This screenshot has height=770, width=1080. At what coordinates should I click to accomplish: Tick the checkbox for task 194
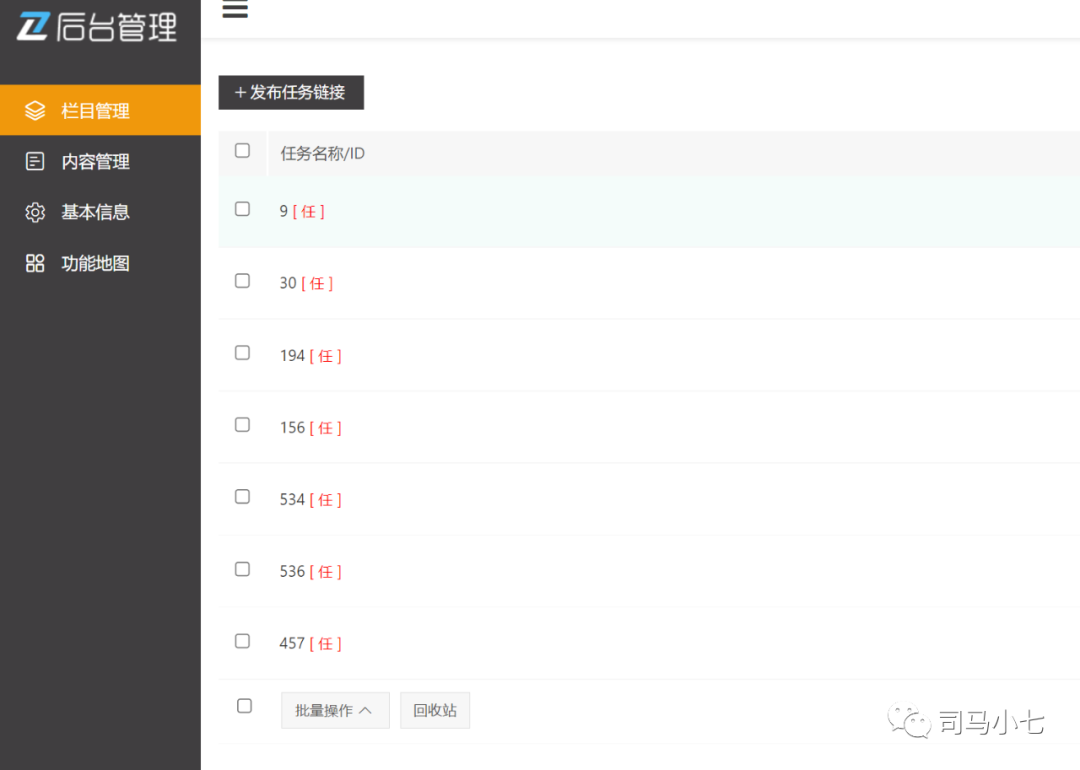[x=242, y=353]
